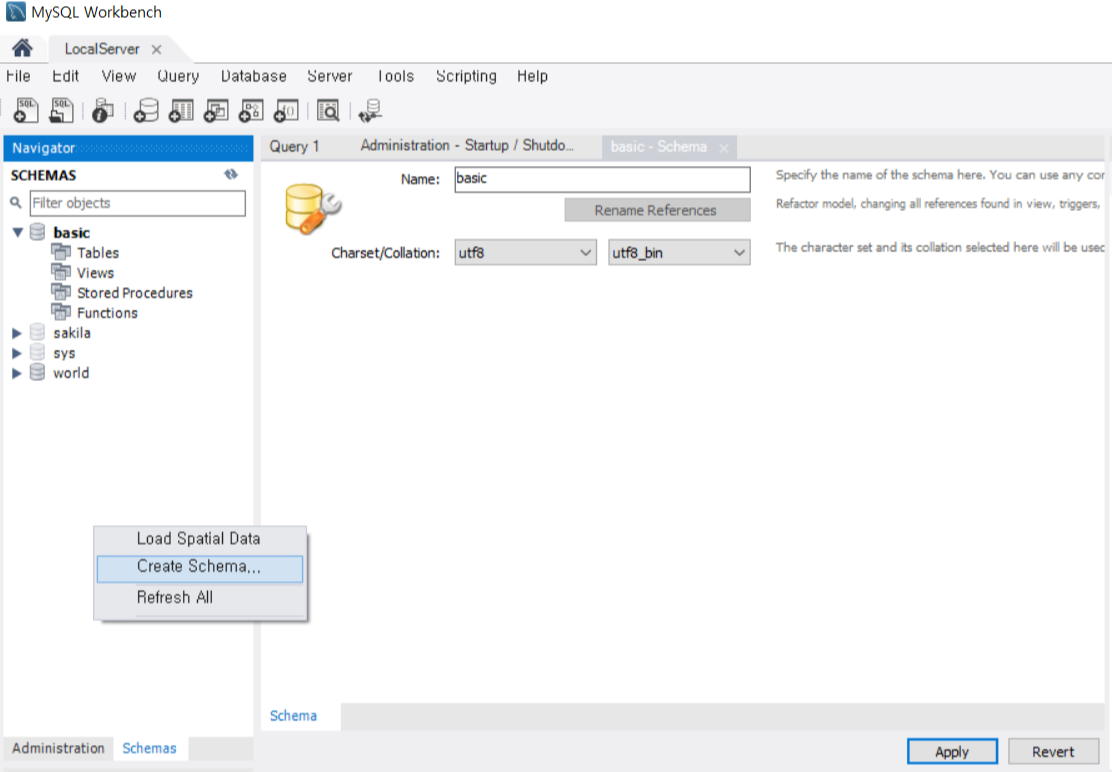This screenshot has width=1112, height=772.
Task: Open the Server menu
Action: [330, 76]
